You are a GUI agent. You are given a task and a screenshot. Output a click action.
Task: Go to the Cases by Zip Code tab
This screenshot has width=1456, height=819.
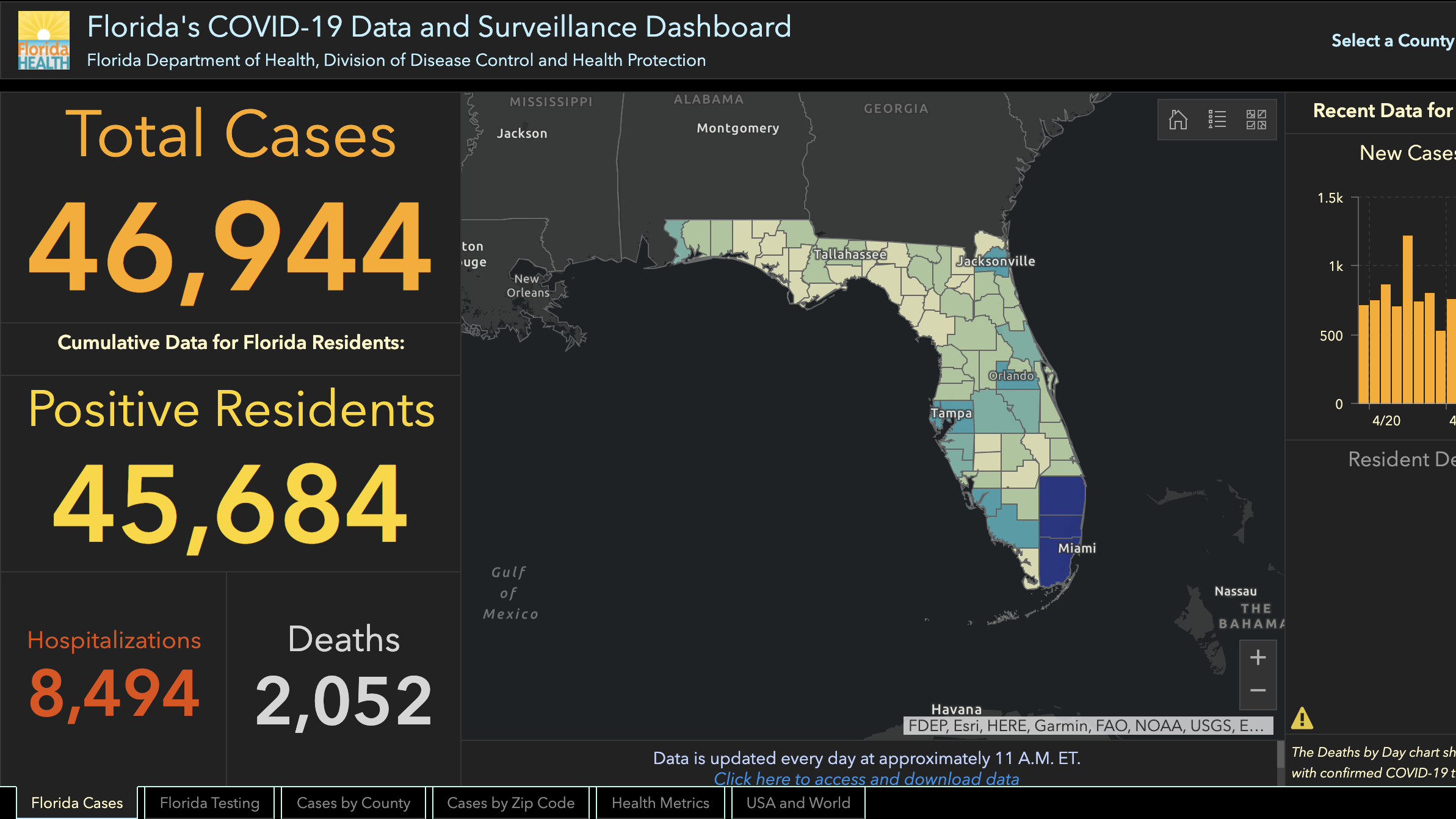(510, 803)
